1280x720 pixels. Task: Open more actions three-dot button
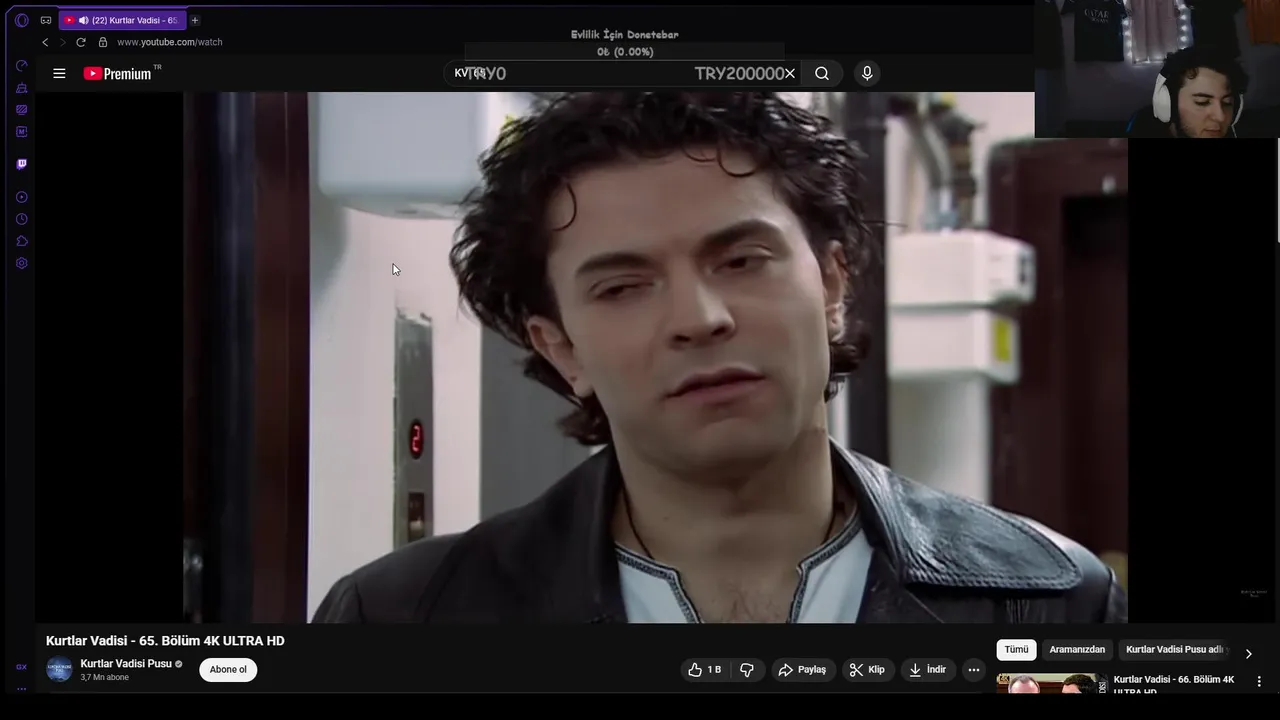click(x=974, y=670)
